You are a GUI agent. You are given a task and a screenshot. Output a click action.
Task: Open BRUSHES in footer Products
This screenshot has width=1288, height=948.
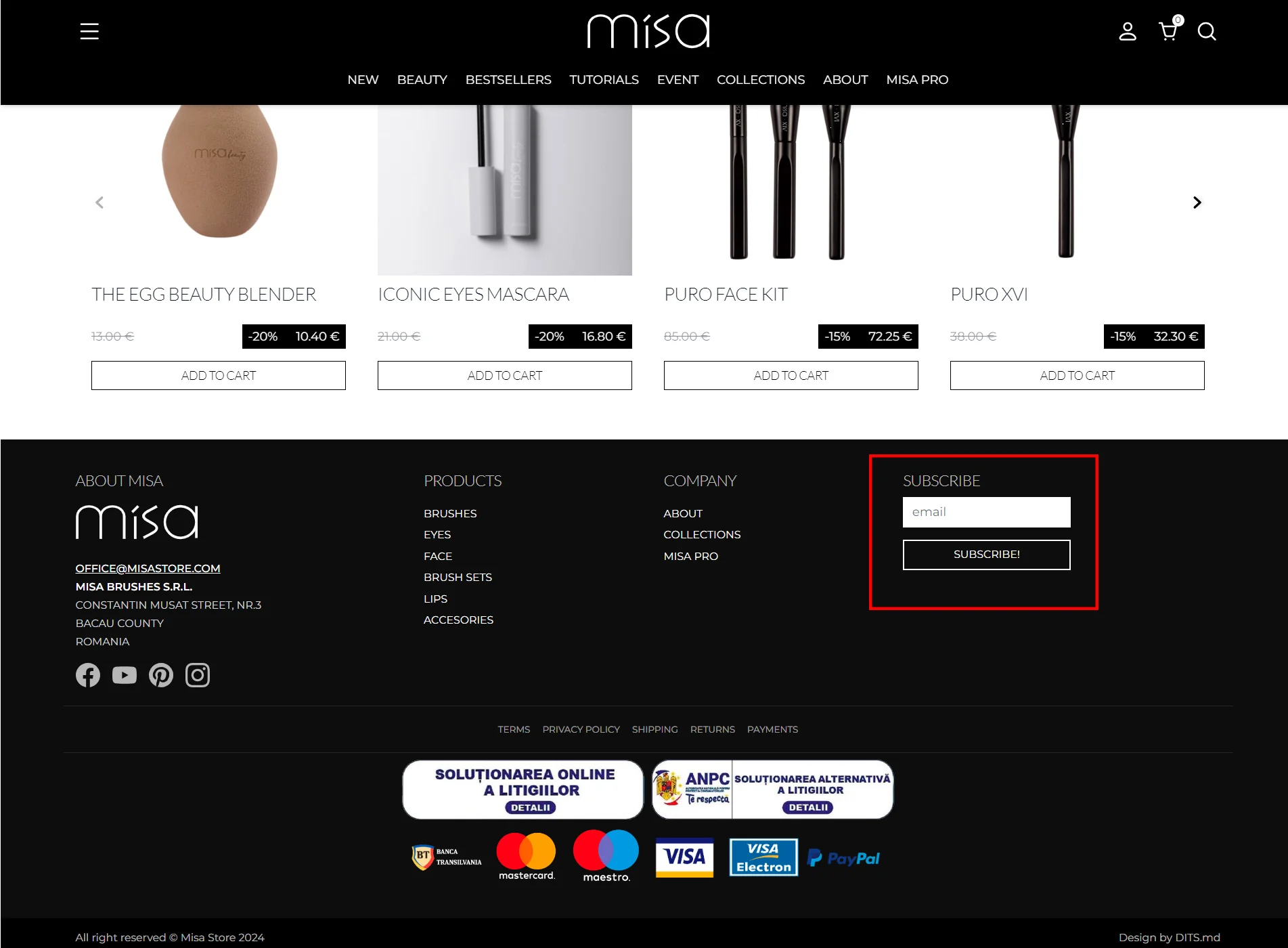tap(451, 514)
